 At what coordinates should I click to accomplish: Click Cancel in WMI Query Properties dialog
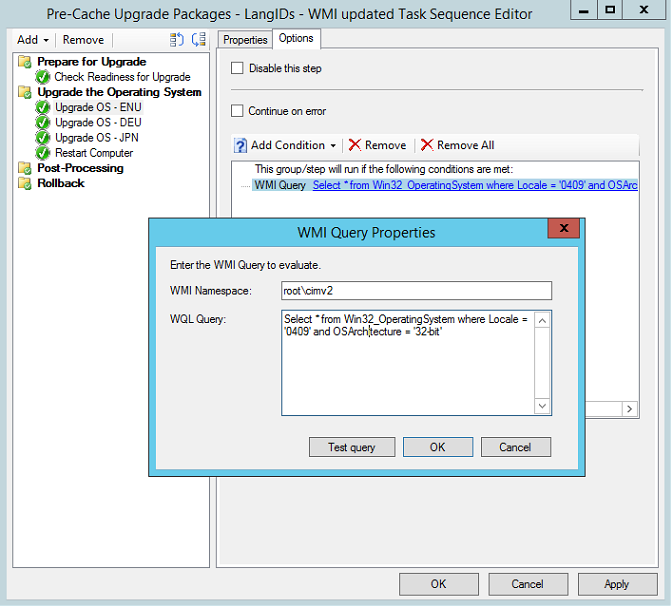516,447
